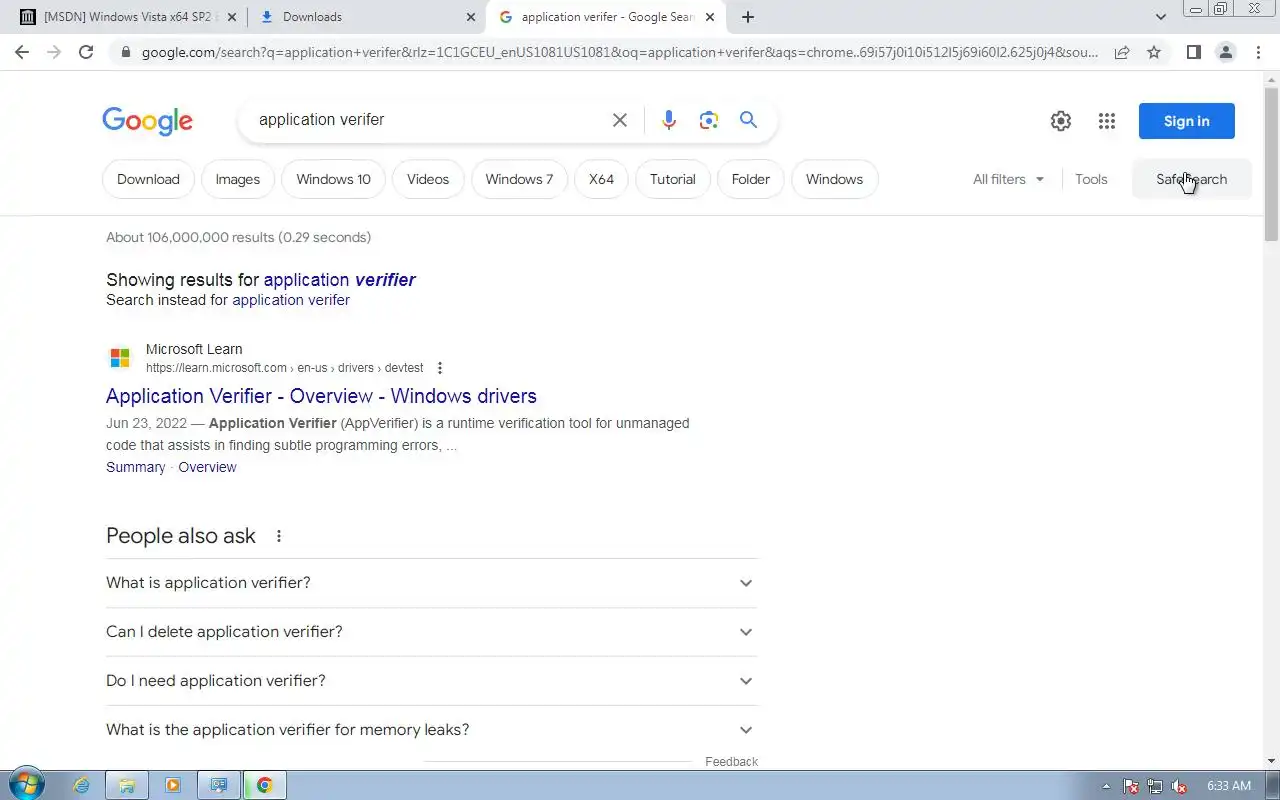Click the muted volume tray icon
Viewport: 1280px width, 800px height.
(1179, 786)
